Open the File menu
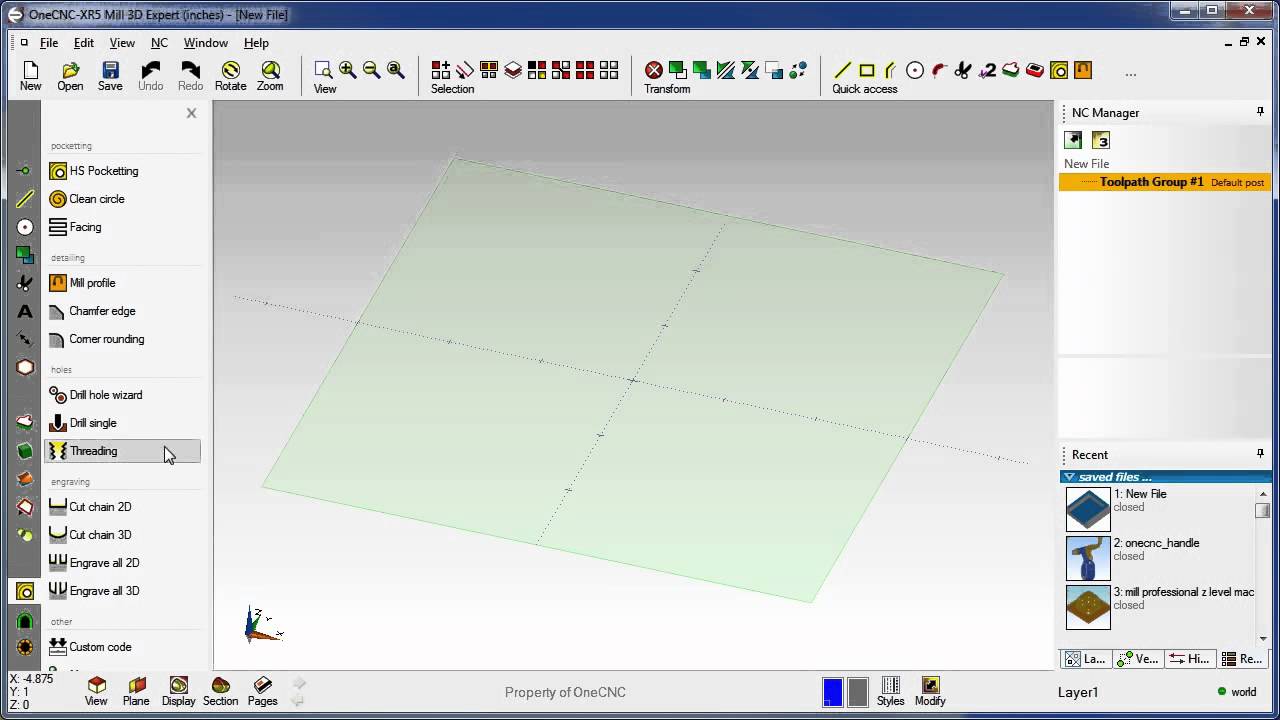The image size is (1280, 720). click(x=49, y=43)
